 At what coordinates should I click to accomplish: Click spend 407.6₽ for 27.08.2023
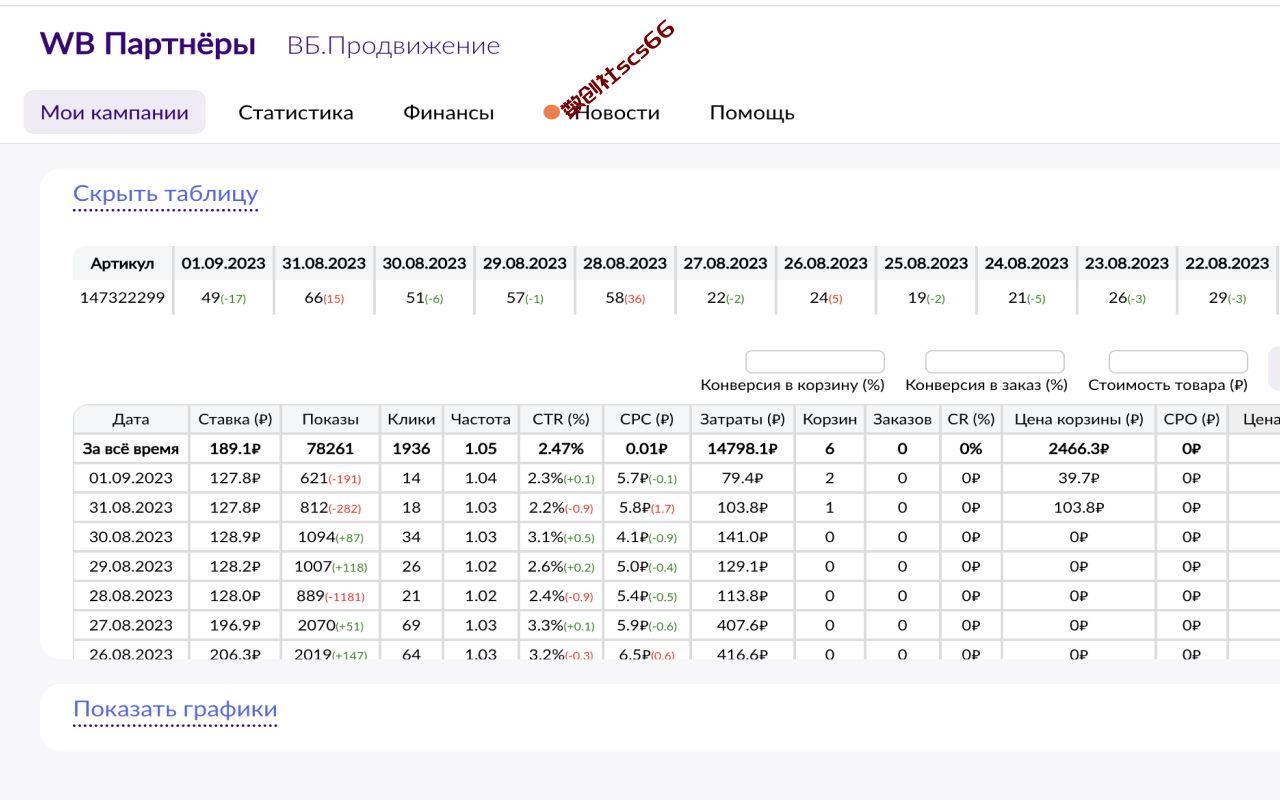742,626
